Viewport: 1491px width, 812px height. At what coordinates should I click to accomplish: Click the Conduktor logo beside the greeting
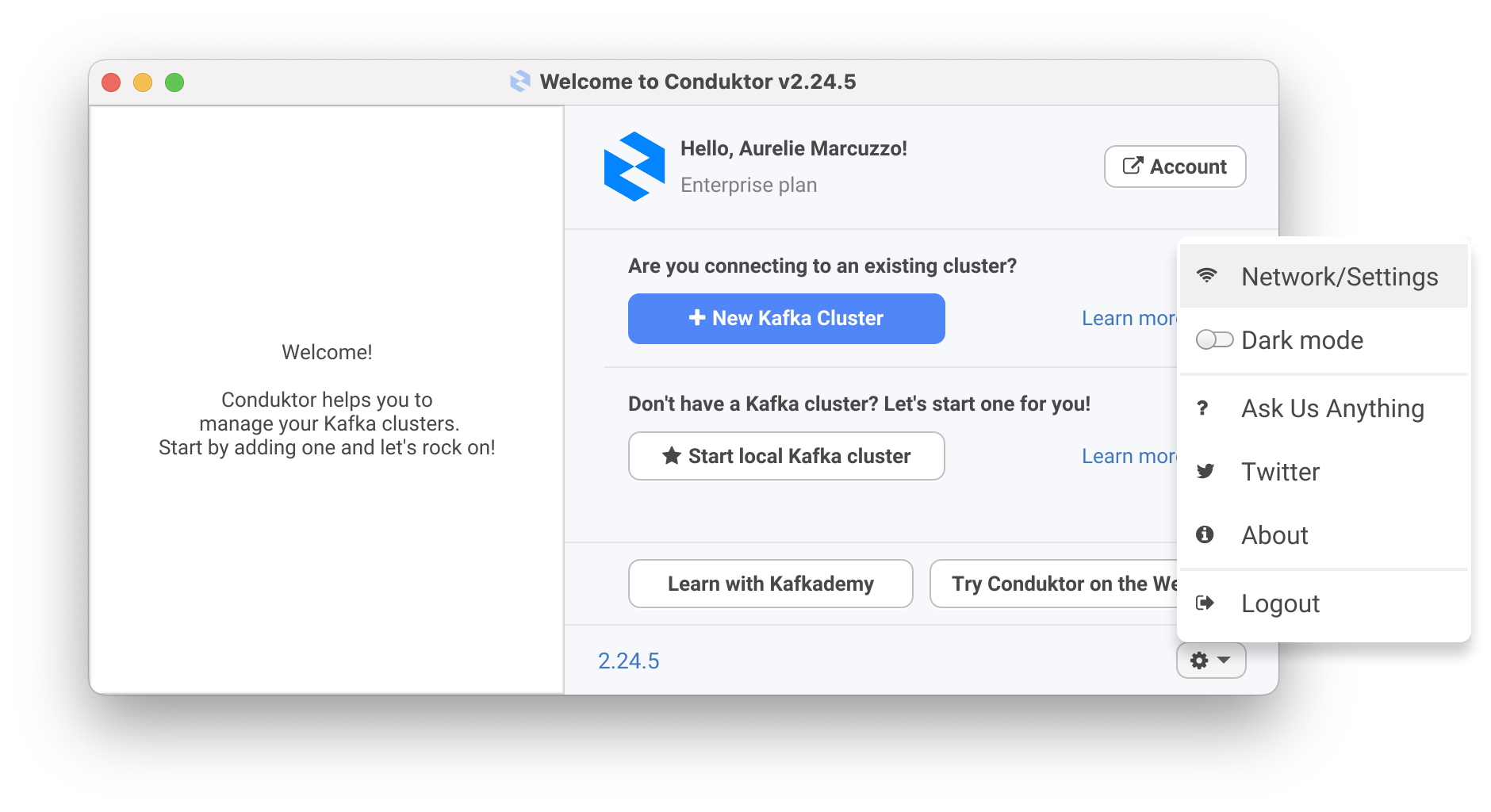click(x=634, y=167)
